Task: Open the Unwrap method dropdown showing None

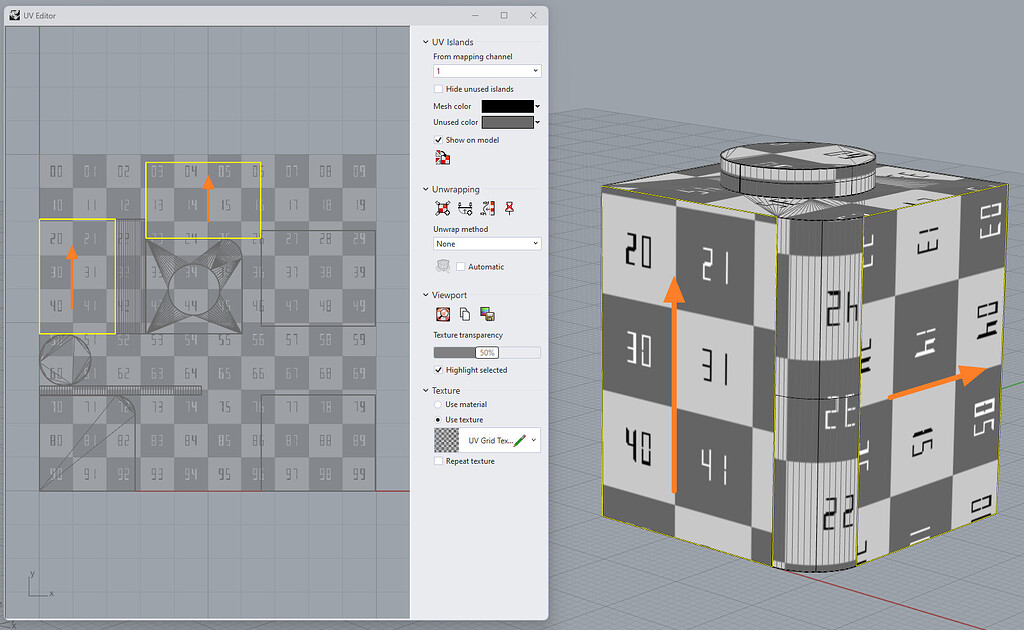Action: (486, 243)
